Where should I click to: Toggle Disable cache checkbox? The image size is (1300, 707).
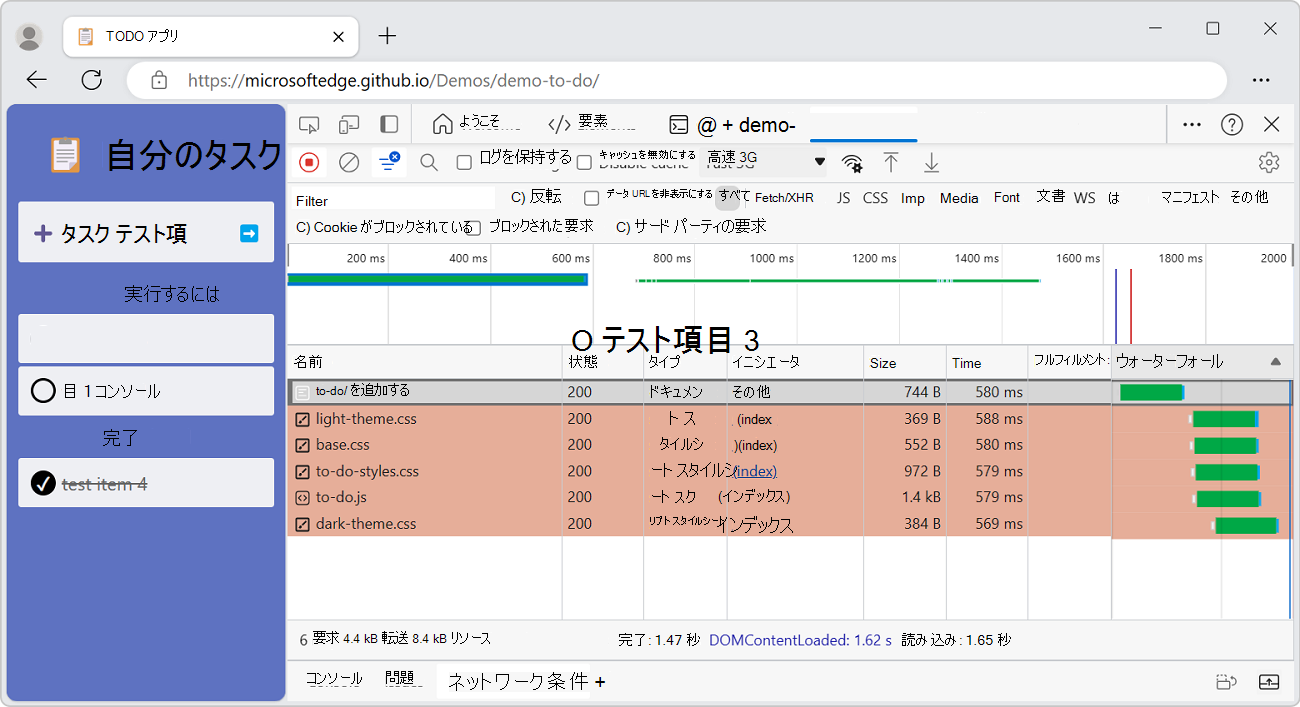585,162
